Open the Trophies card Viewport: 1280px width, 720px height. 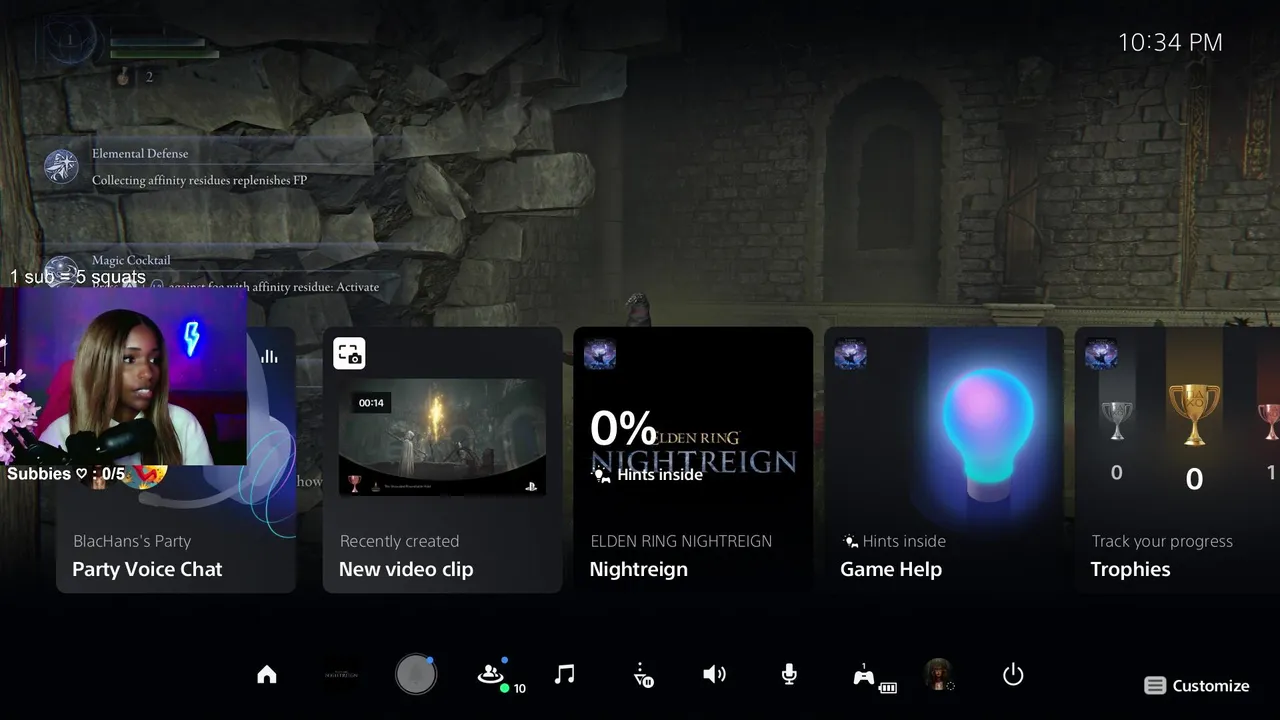tap(1178, 460)
